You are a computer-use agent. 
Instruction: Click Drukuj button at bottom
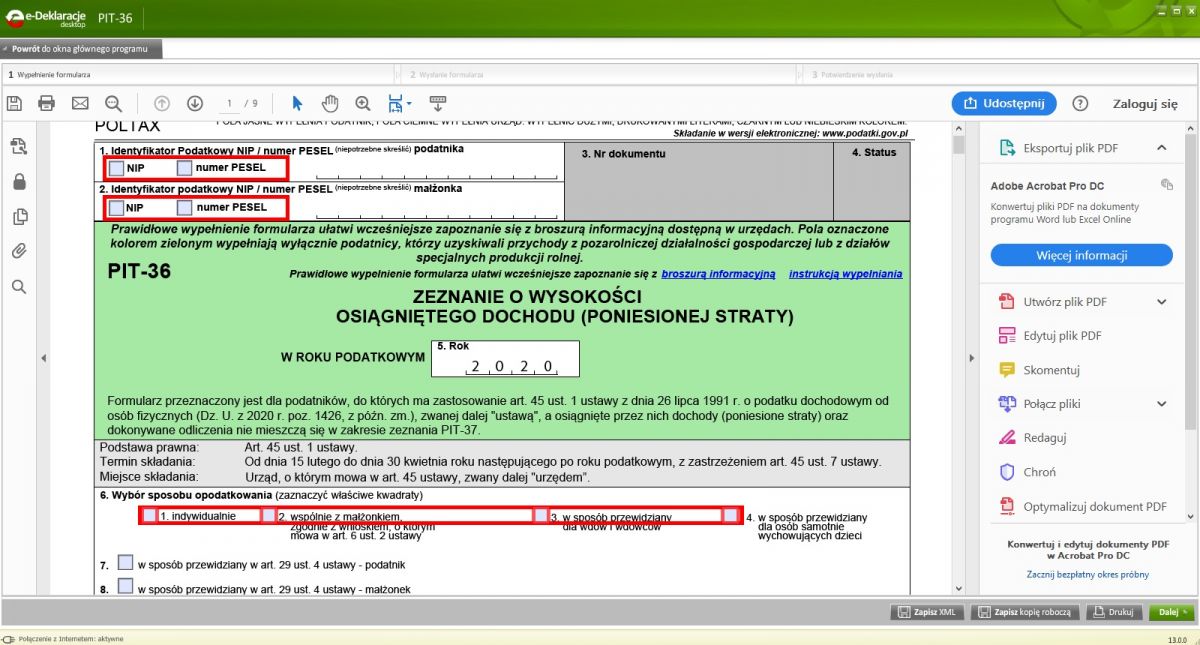pyautogui.click(x=1114, y=612)
